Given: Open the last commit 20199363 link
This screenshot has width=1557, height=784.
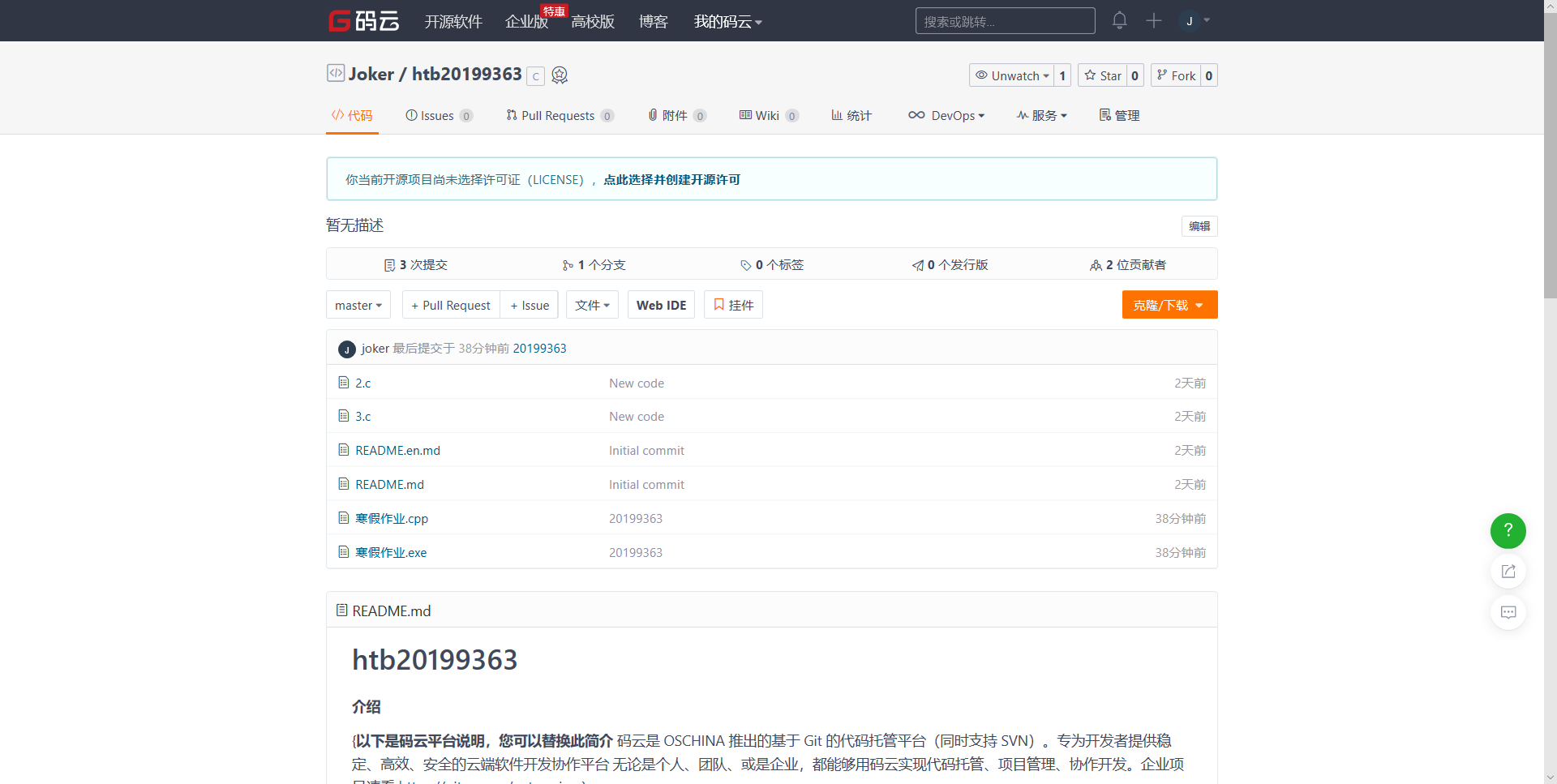Looking at the screenshot, I should [539, 349].
